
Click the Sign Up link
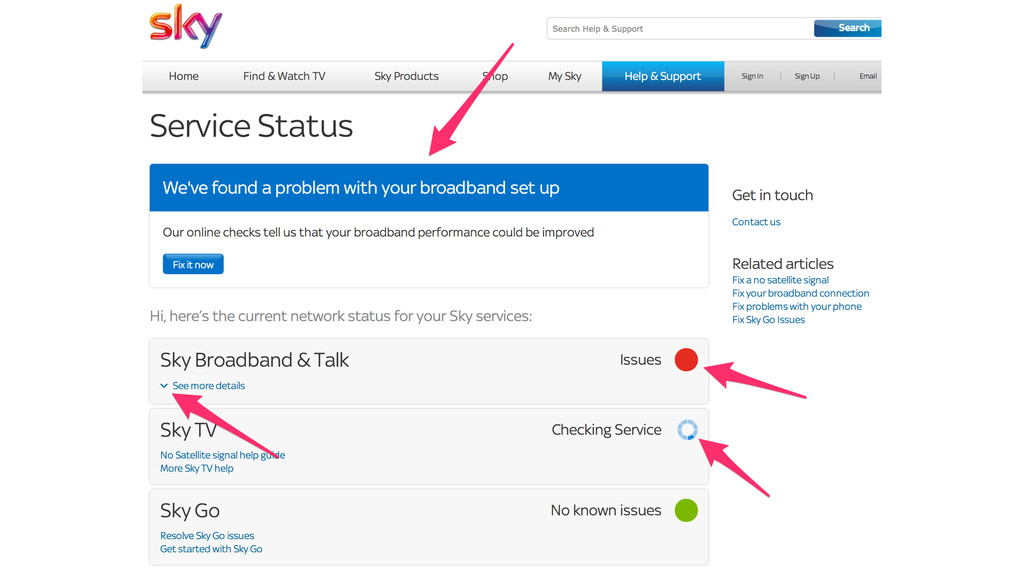coord(807,76)
